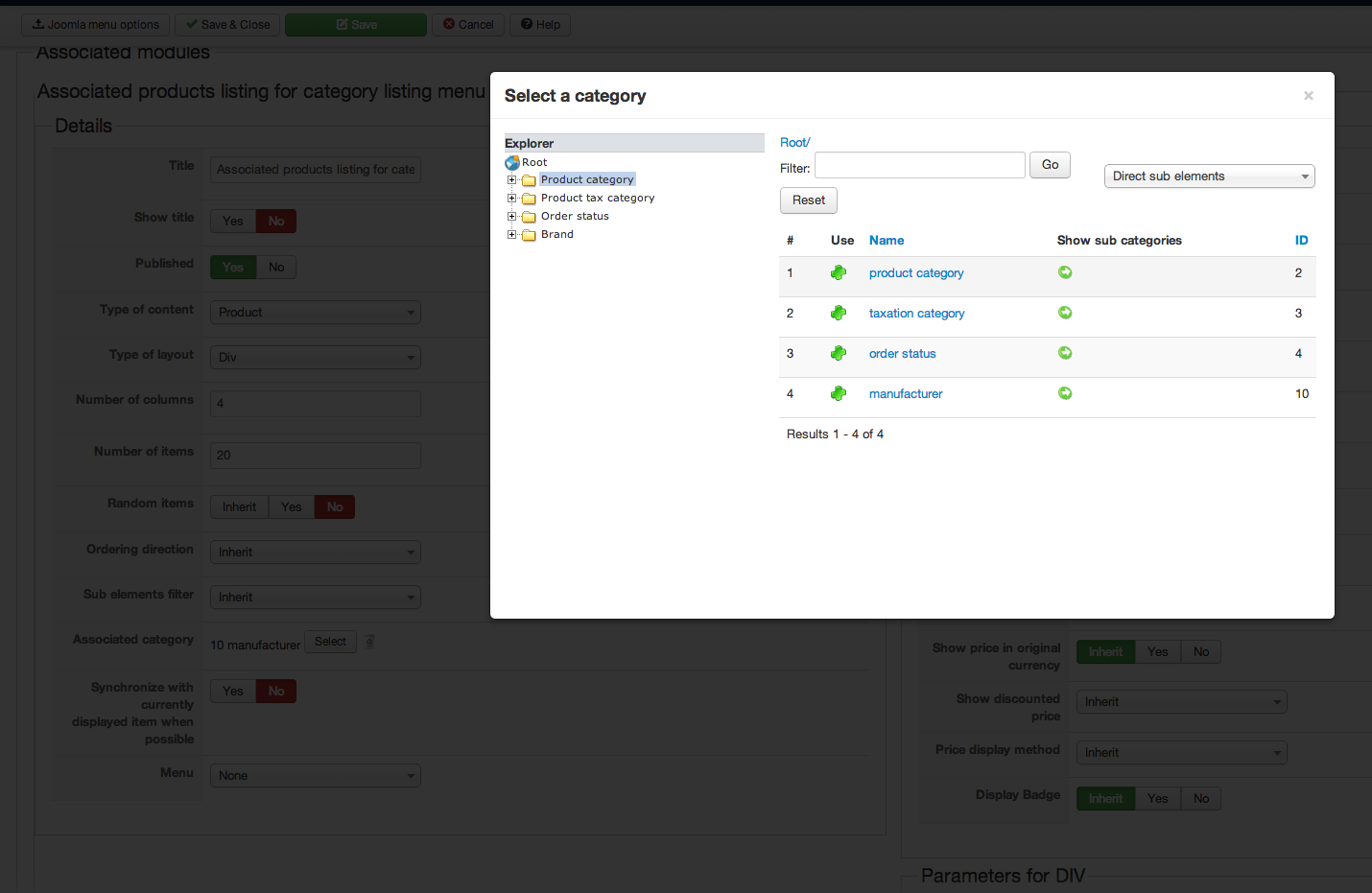Expand the Product category tree node
Viewport: 1372px width, 893px height.
(x=512, y=180)
